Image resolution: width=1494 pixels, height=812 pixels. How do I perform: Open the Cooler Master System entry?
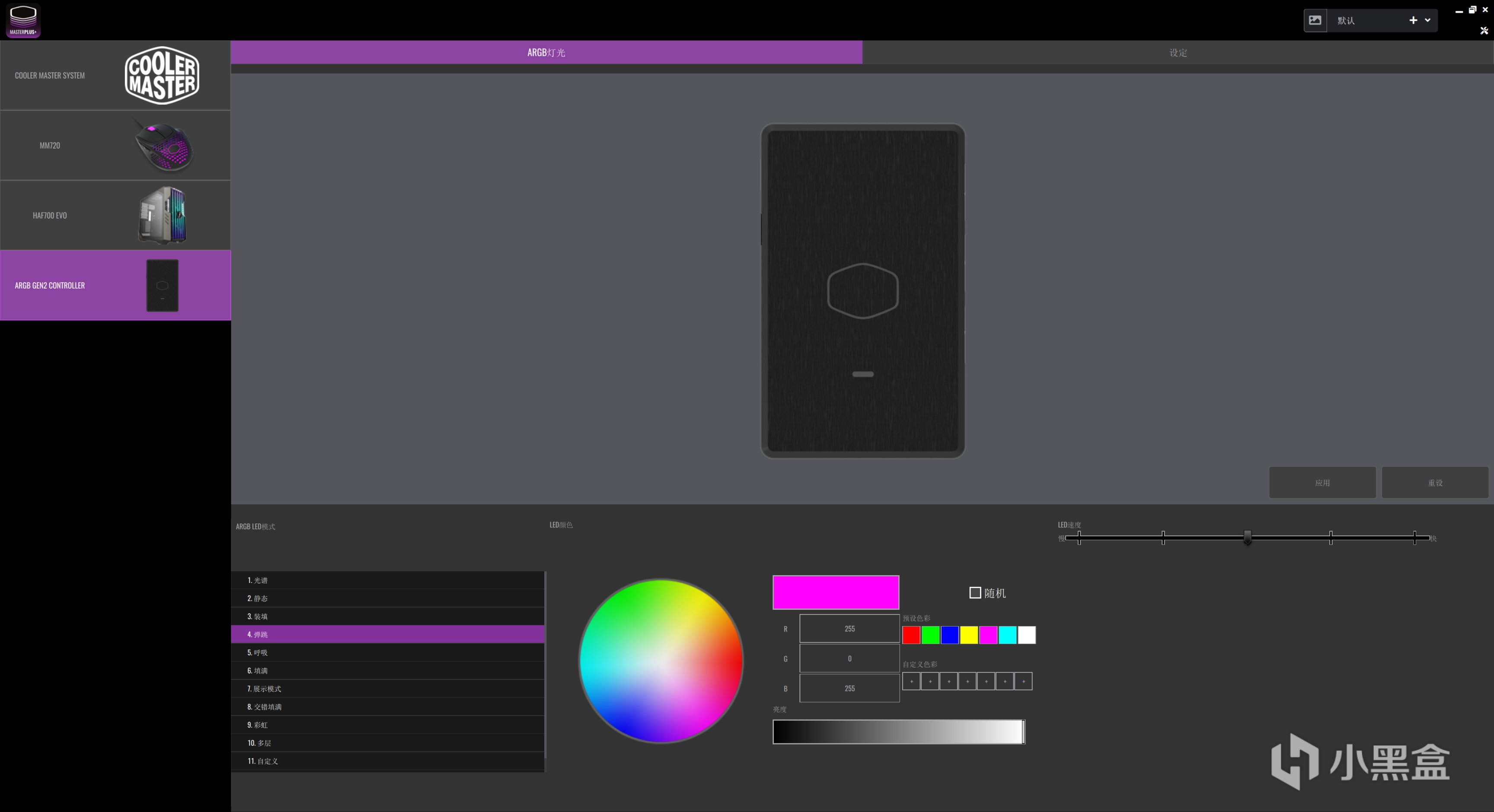[x=115, y=75]
